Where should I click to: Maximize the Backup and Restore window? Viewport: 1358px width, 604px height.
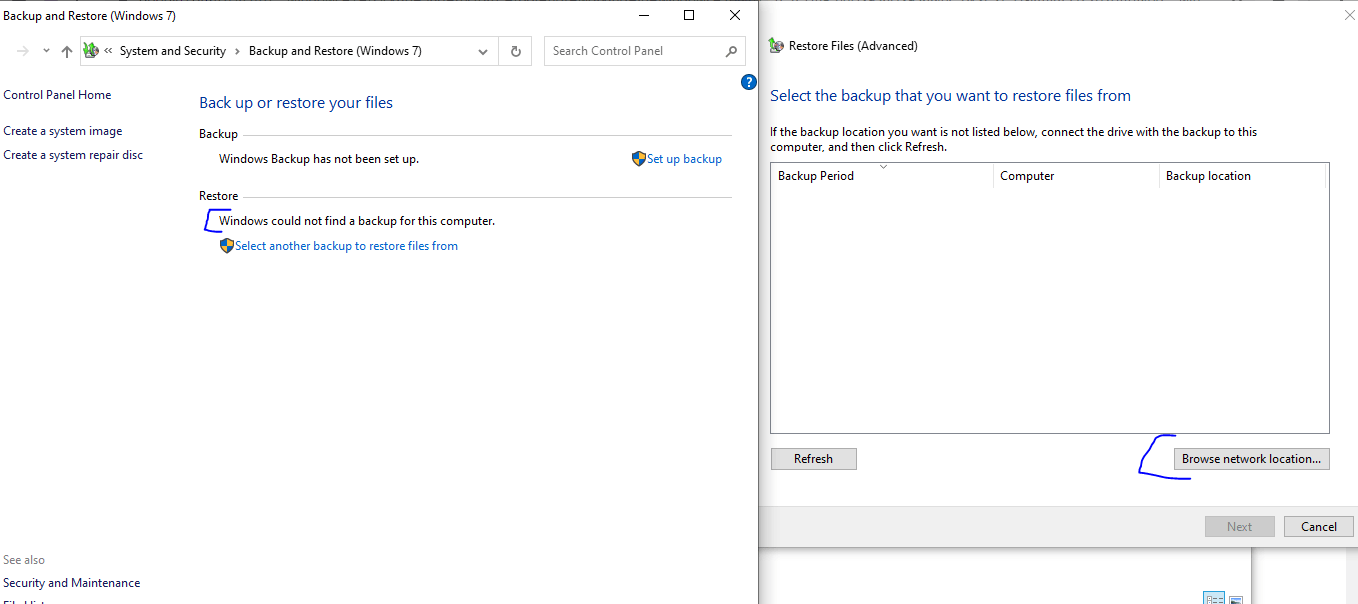coord(689,15)
